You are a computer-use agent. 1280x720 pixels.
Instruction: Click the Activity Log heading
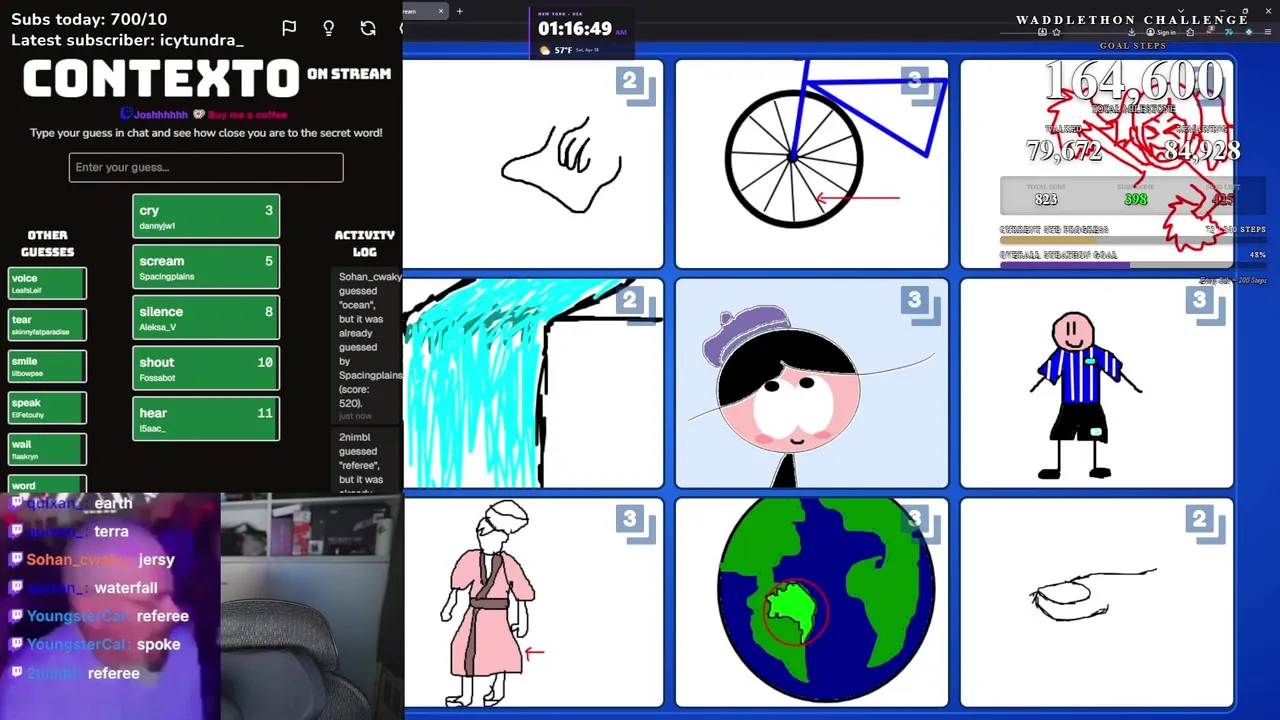(x=365, y=243)
